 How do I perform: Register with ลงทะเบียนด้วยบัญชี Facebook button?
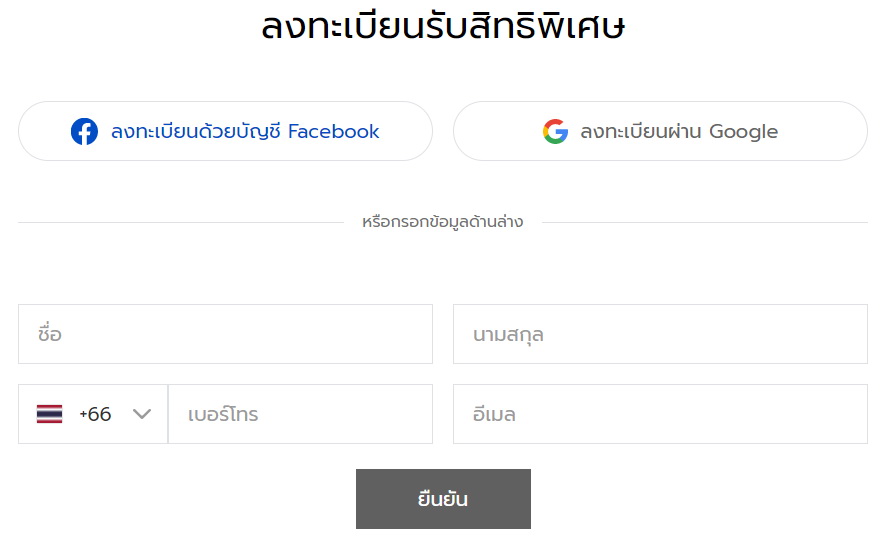point(225,131)
